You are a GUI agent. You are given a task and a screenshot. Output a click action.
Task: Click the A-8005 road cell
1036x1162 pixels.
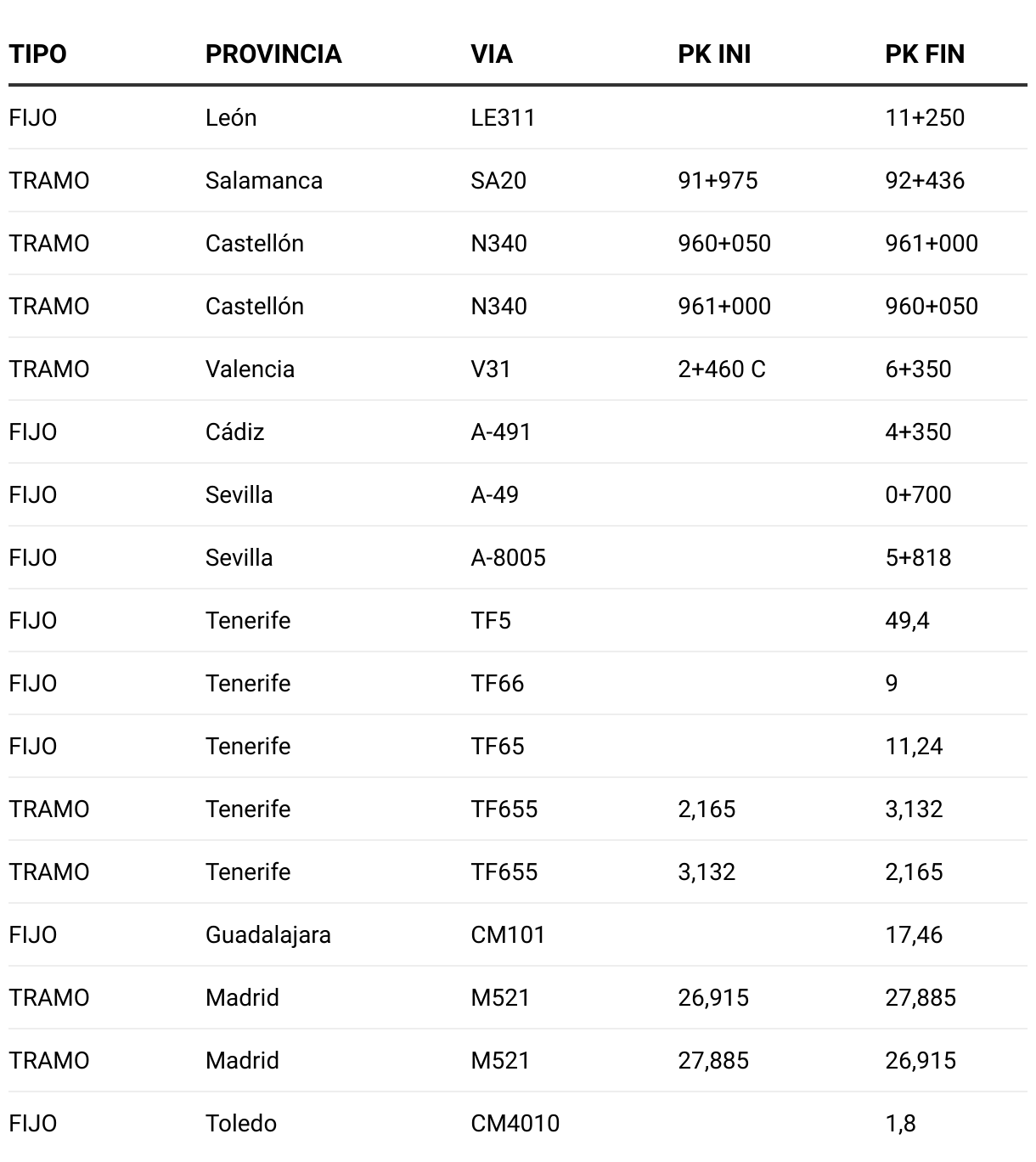tap(508, 557)
